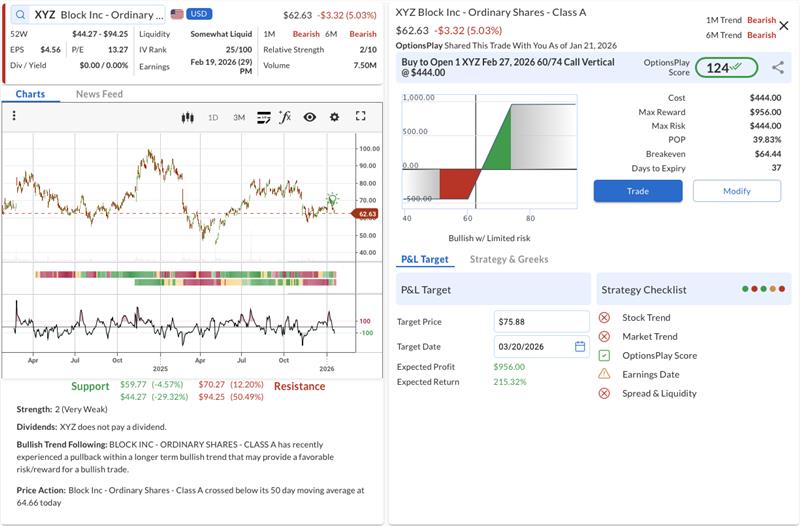Viewport: 800px width, 527px height.
Task: Click the OptionsPlay Score checkbox item
Action: pos(604,356)
